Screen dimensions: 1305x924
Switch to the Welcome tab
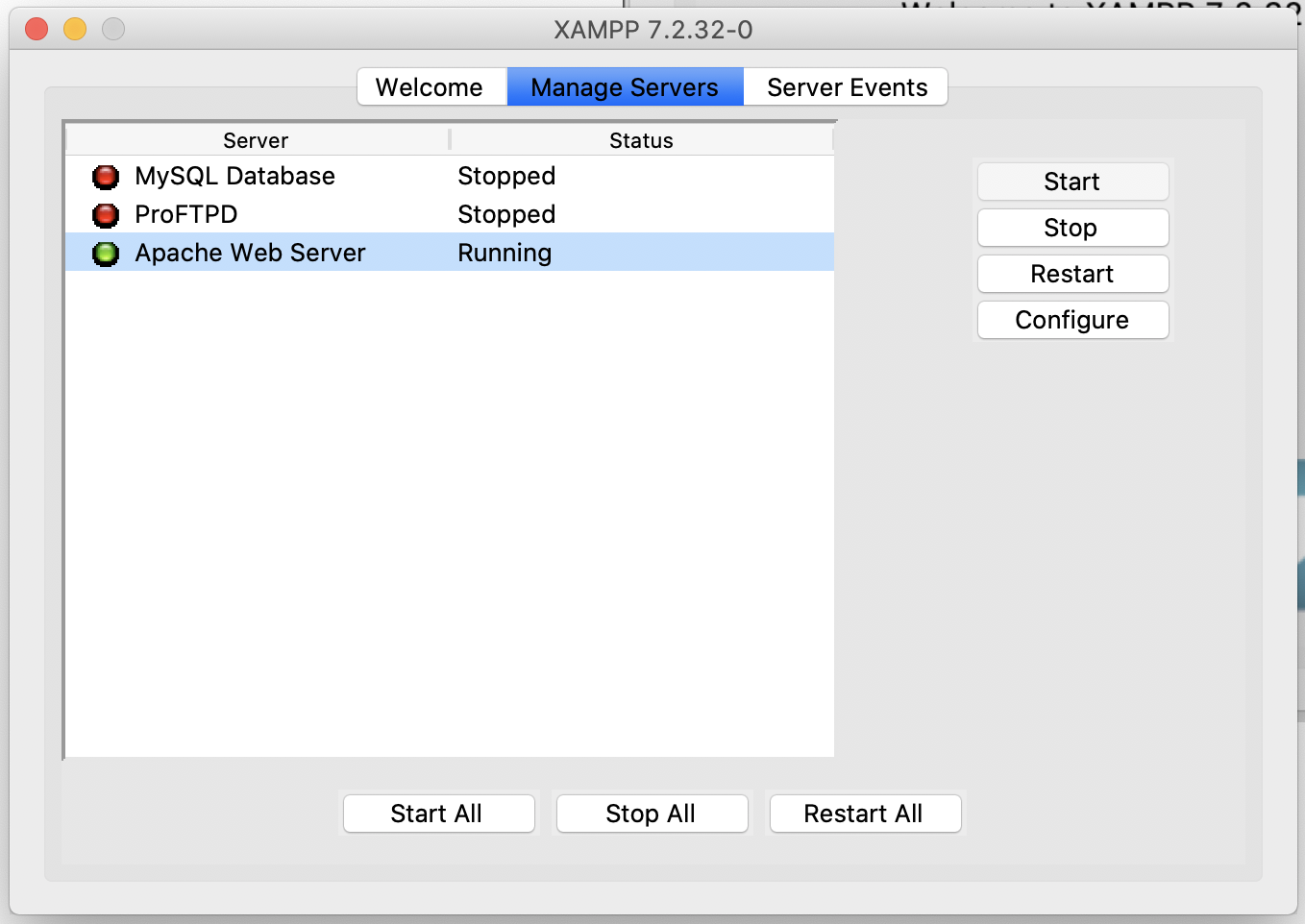(431, 87)
